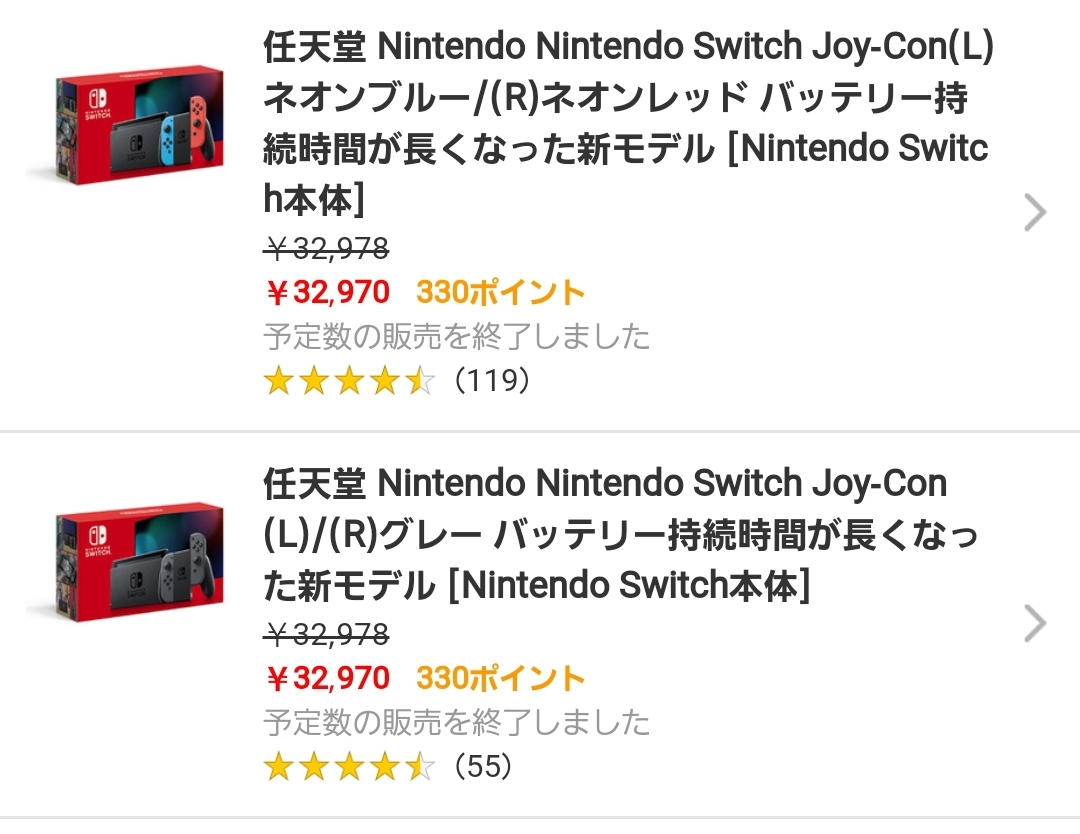The image size is (1080, 834).
Task: Open the (55) review count
Action: [x=483, y=767]
